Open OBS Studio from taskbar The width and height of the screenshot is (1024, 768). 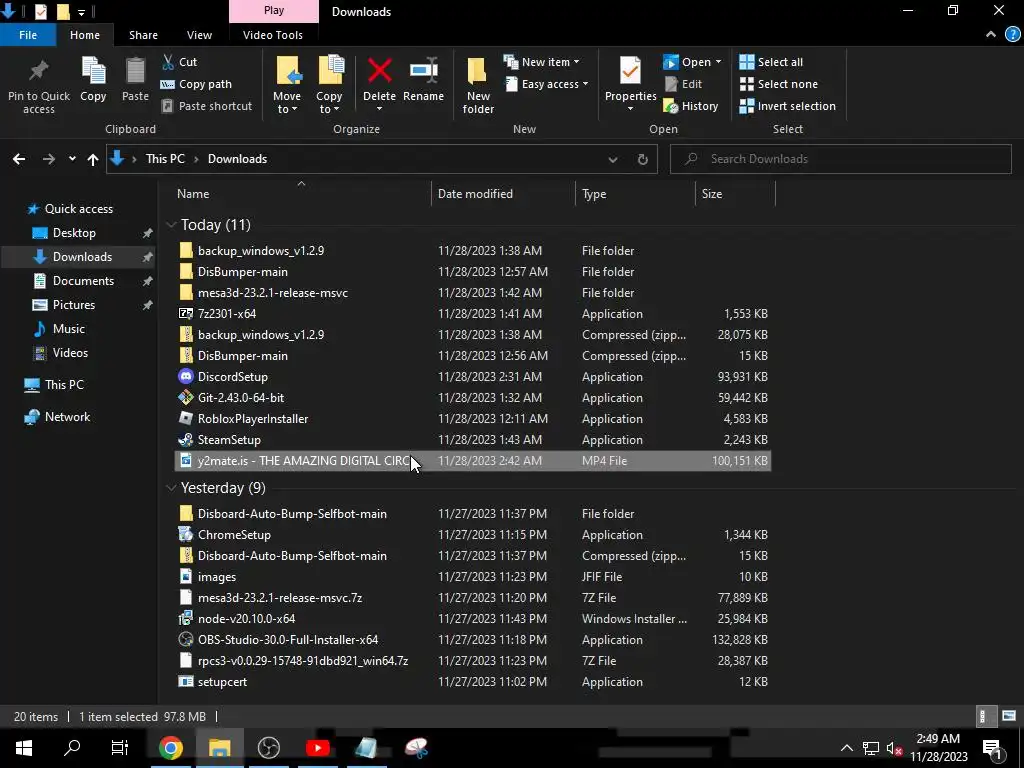coord(268,748)
